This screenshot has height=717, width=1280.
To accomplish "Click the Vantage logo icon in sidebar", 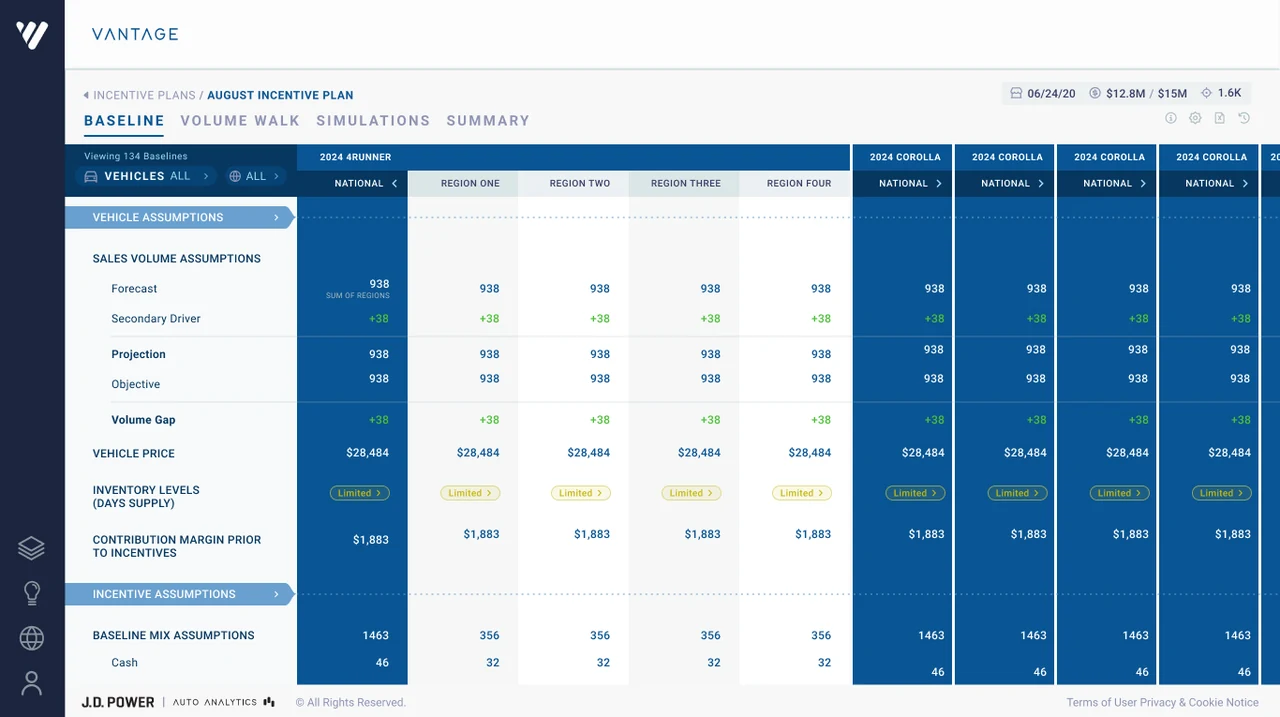I will (x=32, y=35).
